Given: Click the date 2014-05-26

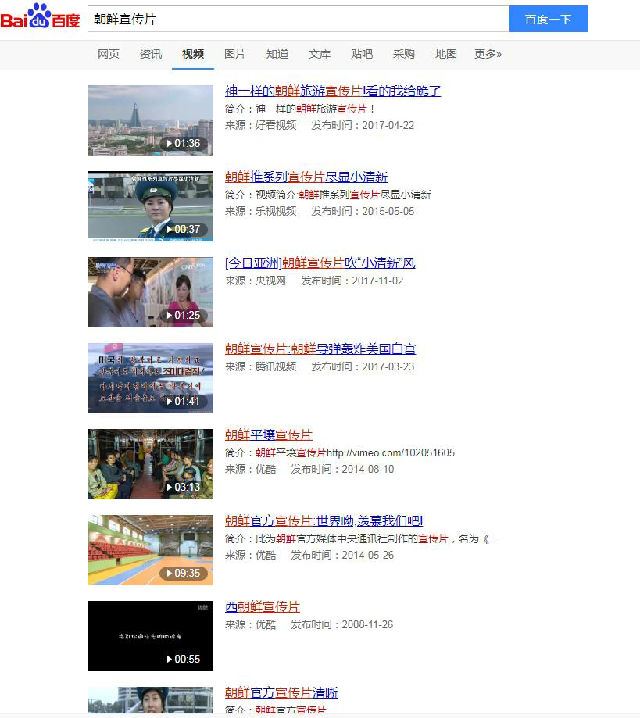Looking at the screenshot, I should [368, 555].
